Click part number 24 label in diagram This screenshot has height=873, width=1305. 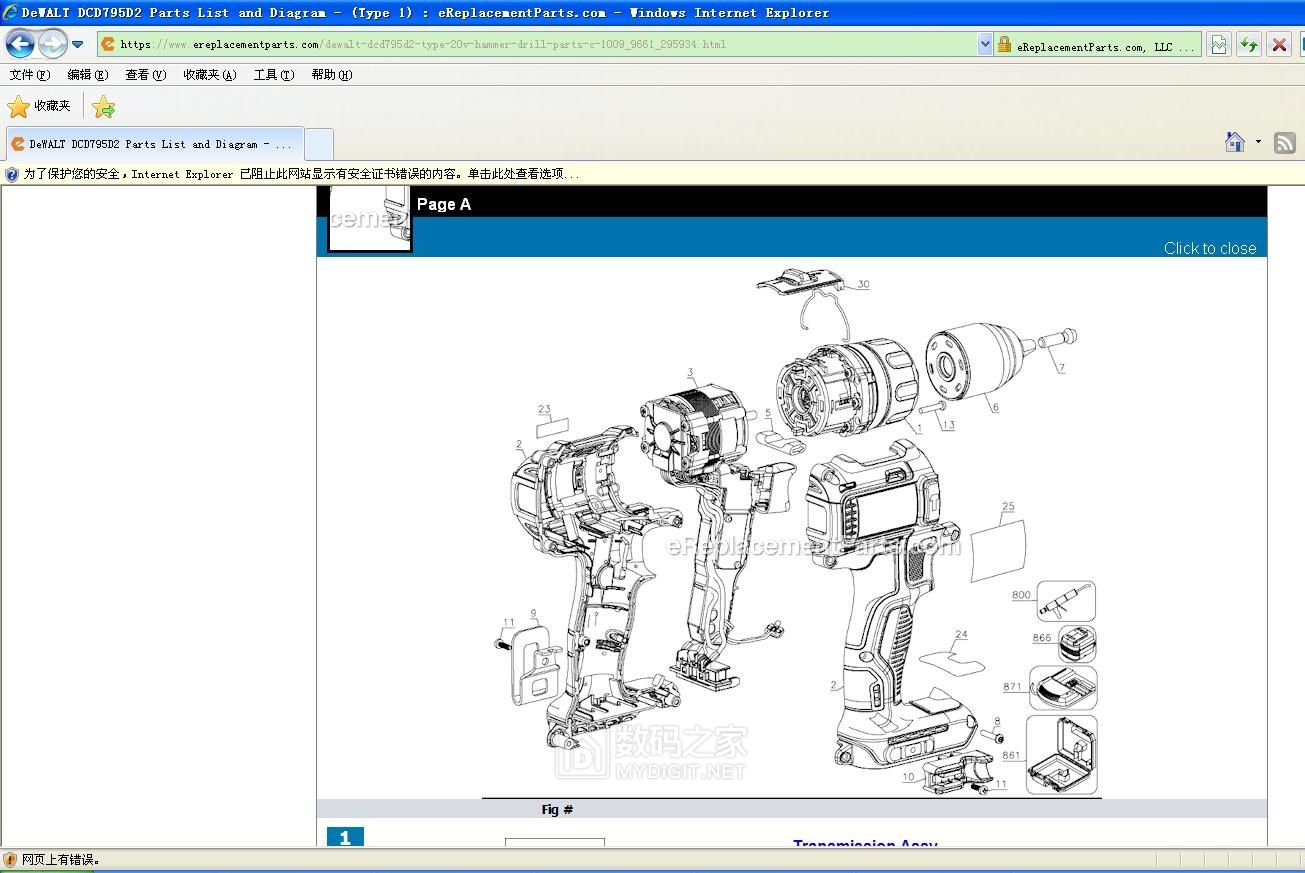coord(961,634)
